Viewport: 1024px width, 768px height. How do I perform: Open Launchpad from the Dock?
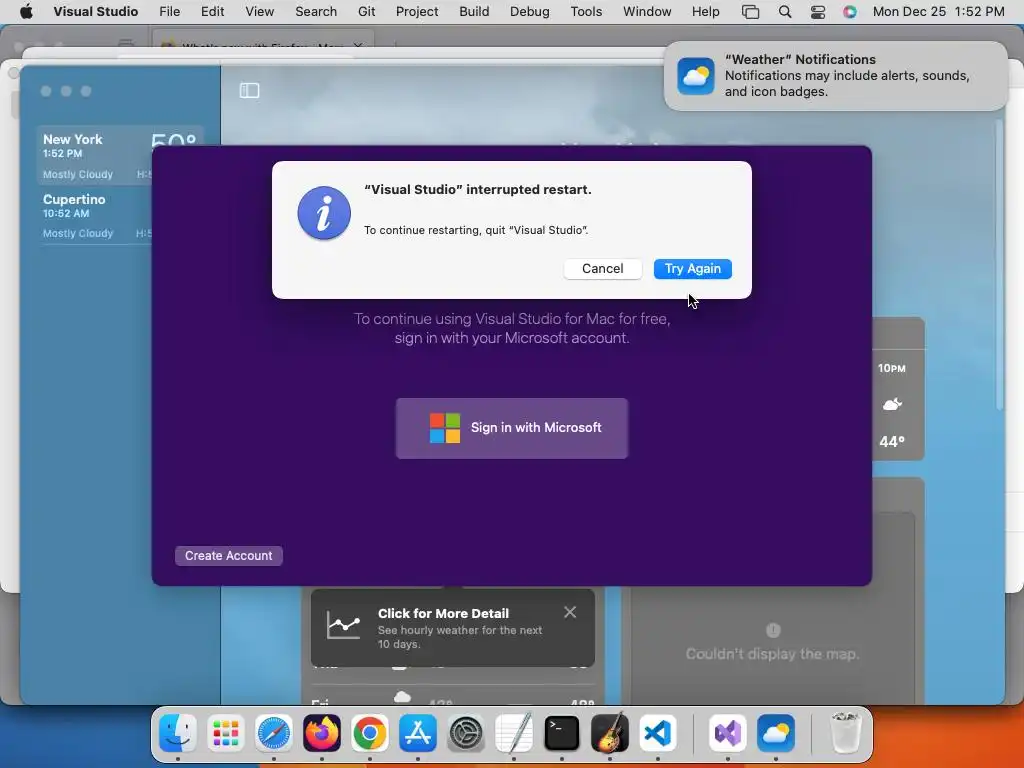pos(225,733)
